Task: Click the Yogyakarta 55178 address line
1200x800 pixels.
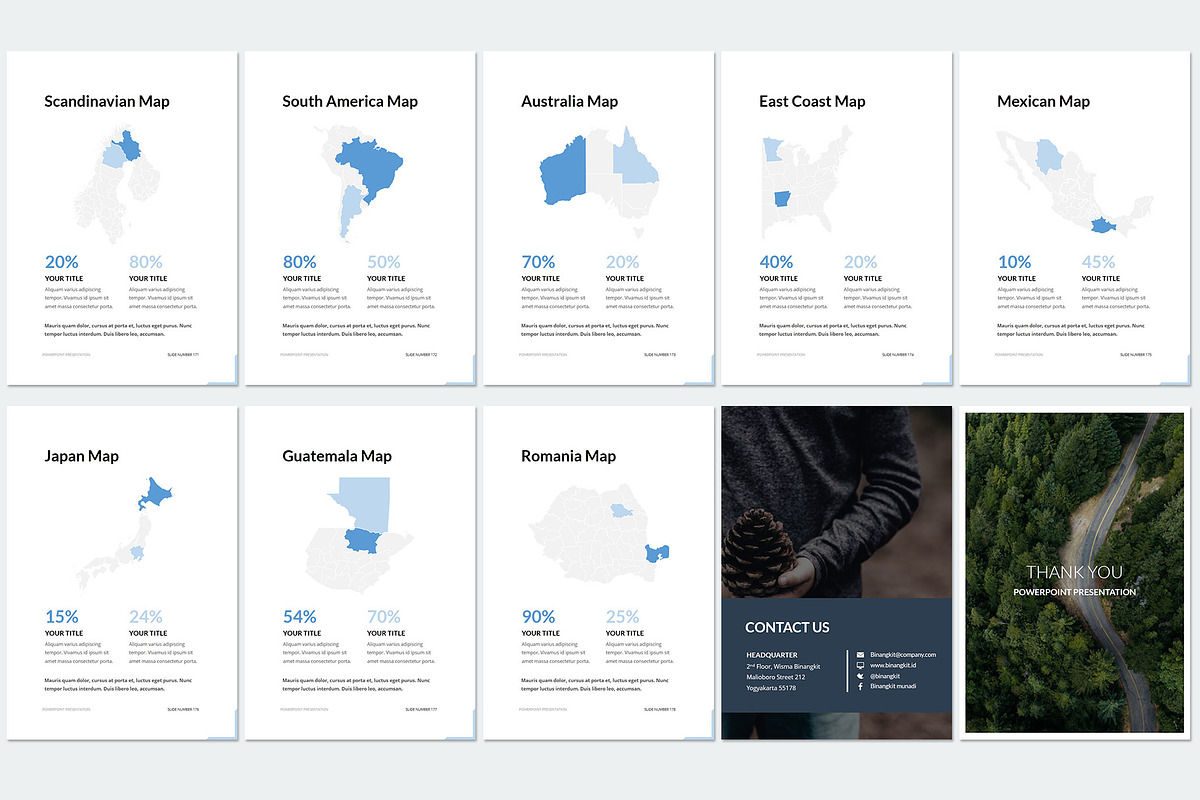Action: pyautogui.click(x=771, y=688)
